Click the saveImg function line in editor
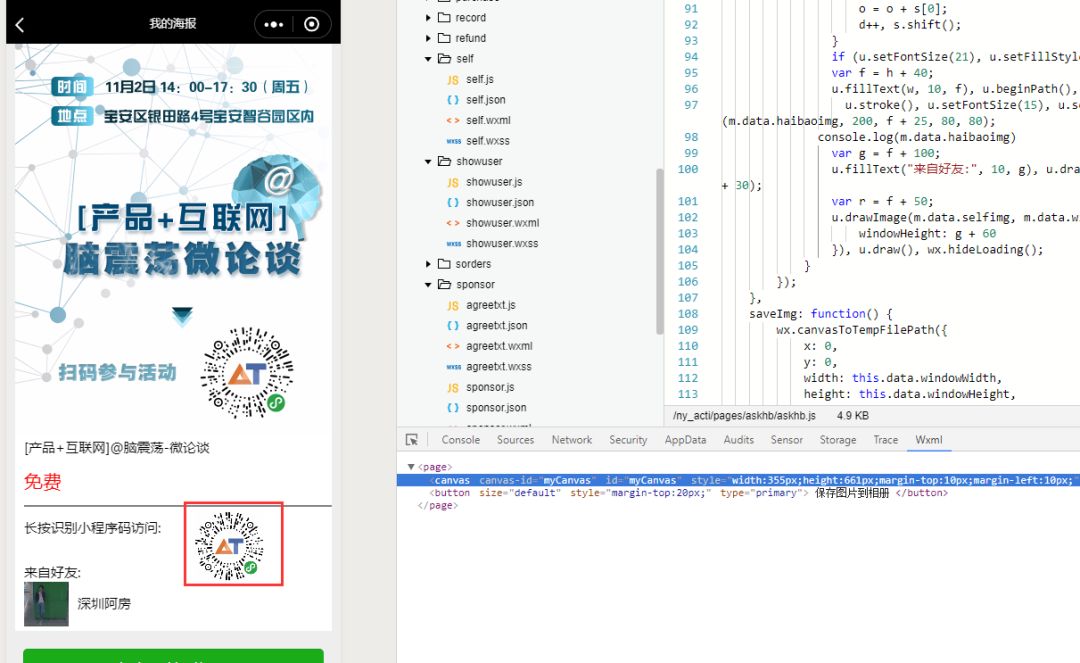Screen dimensions: 1080x663 [820, 314]
